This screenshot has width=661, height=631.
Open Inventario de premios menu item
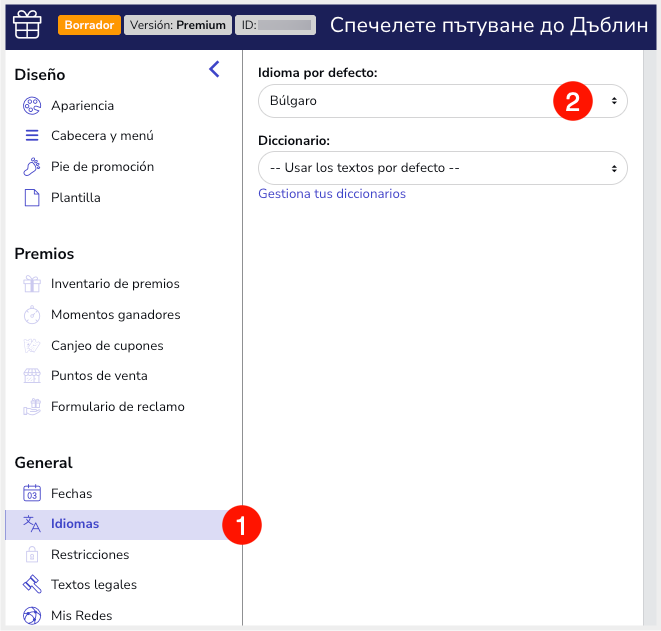tap(115, 284)
